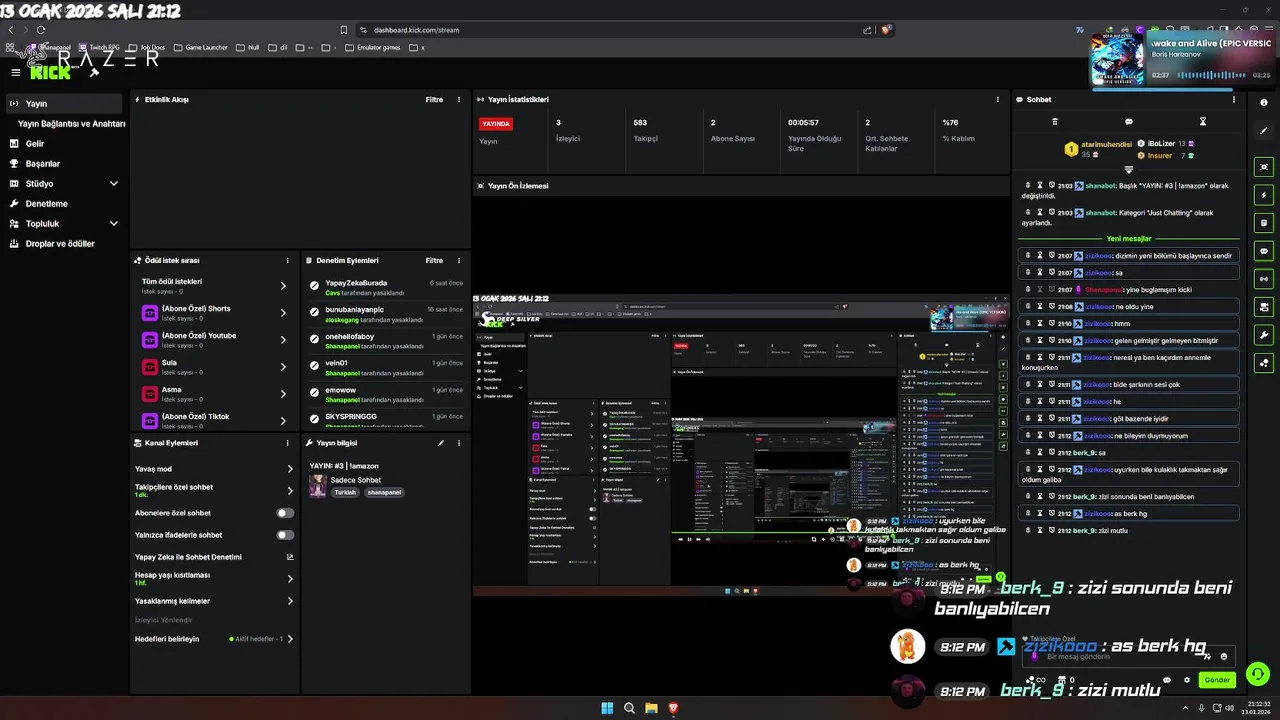
Task: Click the Gönder send button
Action: pos(1217,680)
